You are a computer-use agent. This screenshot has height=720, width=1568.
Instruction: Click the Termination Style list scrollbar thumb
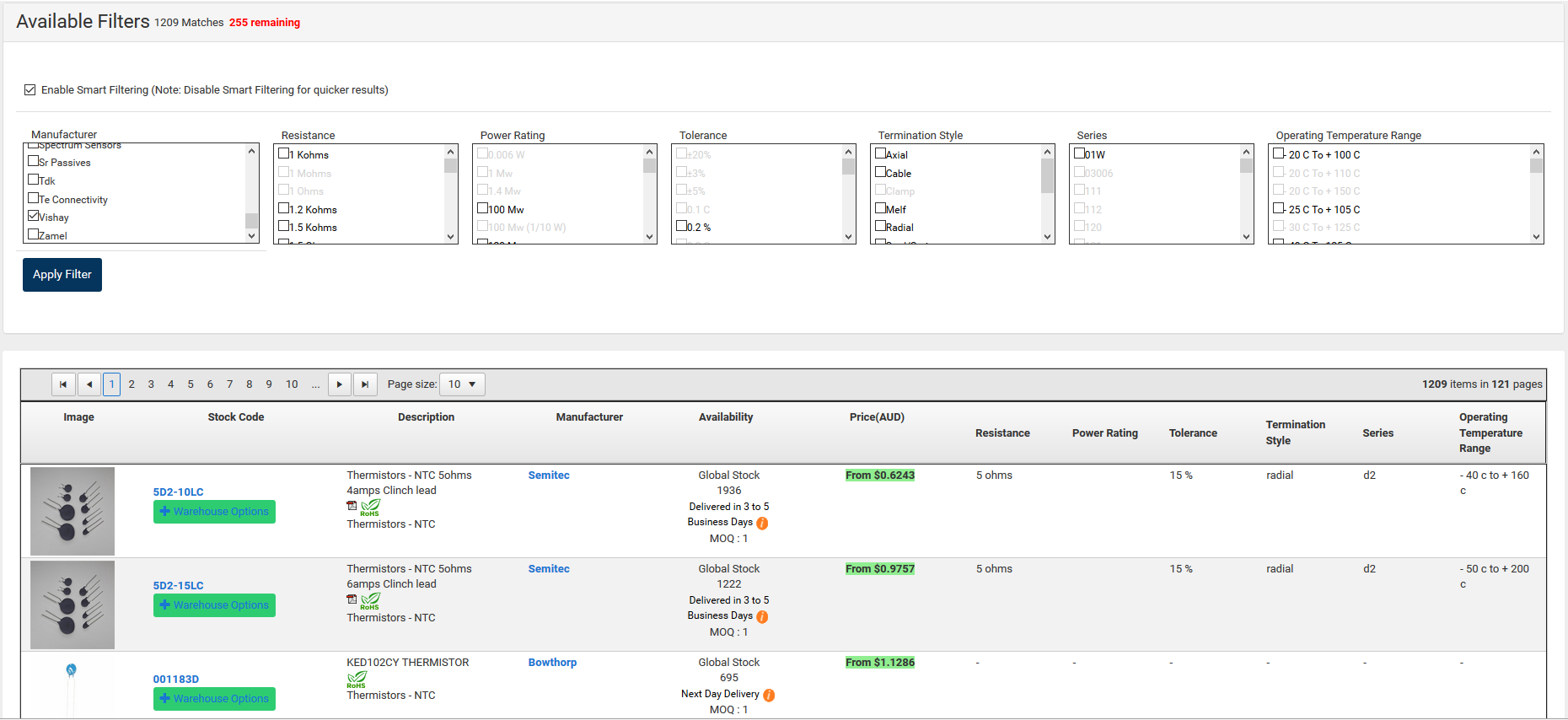1047,176
